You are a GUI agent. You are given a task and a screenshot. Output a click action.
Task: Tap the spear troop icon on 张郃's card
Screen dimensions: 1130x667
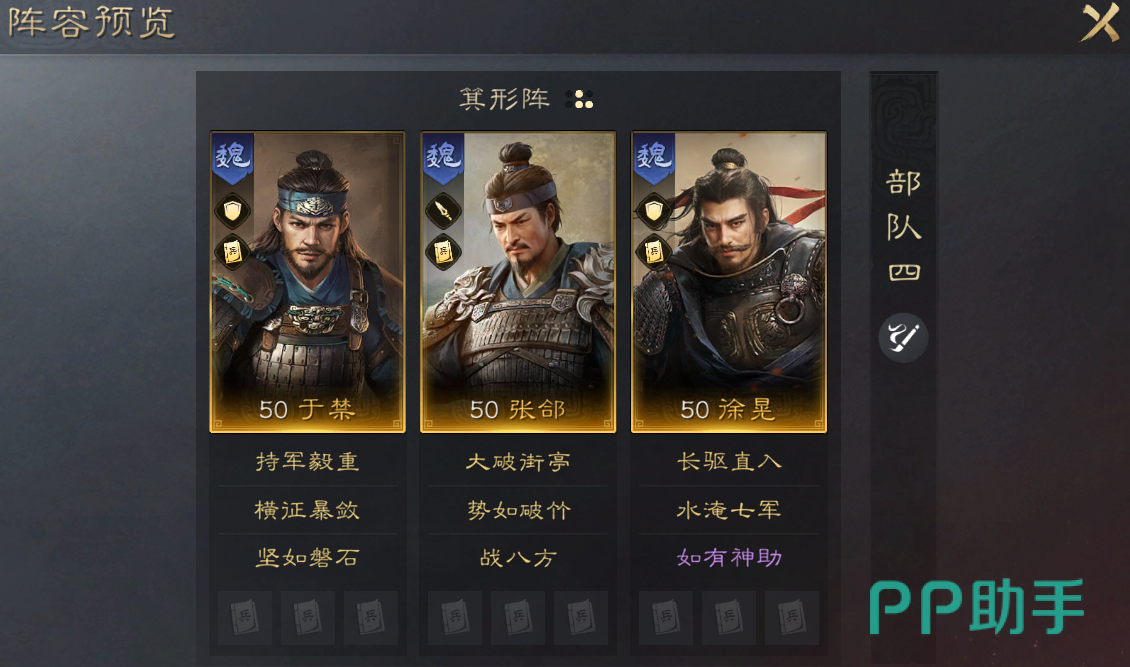click(x=442, y=210)
